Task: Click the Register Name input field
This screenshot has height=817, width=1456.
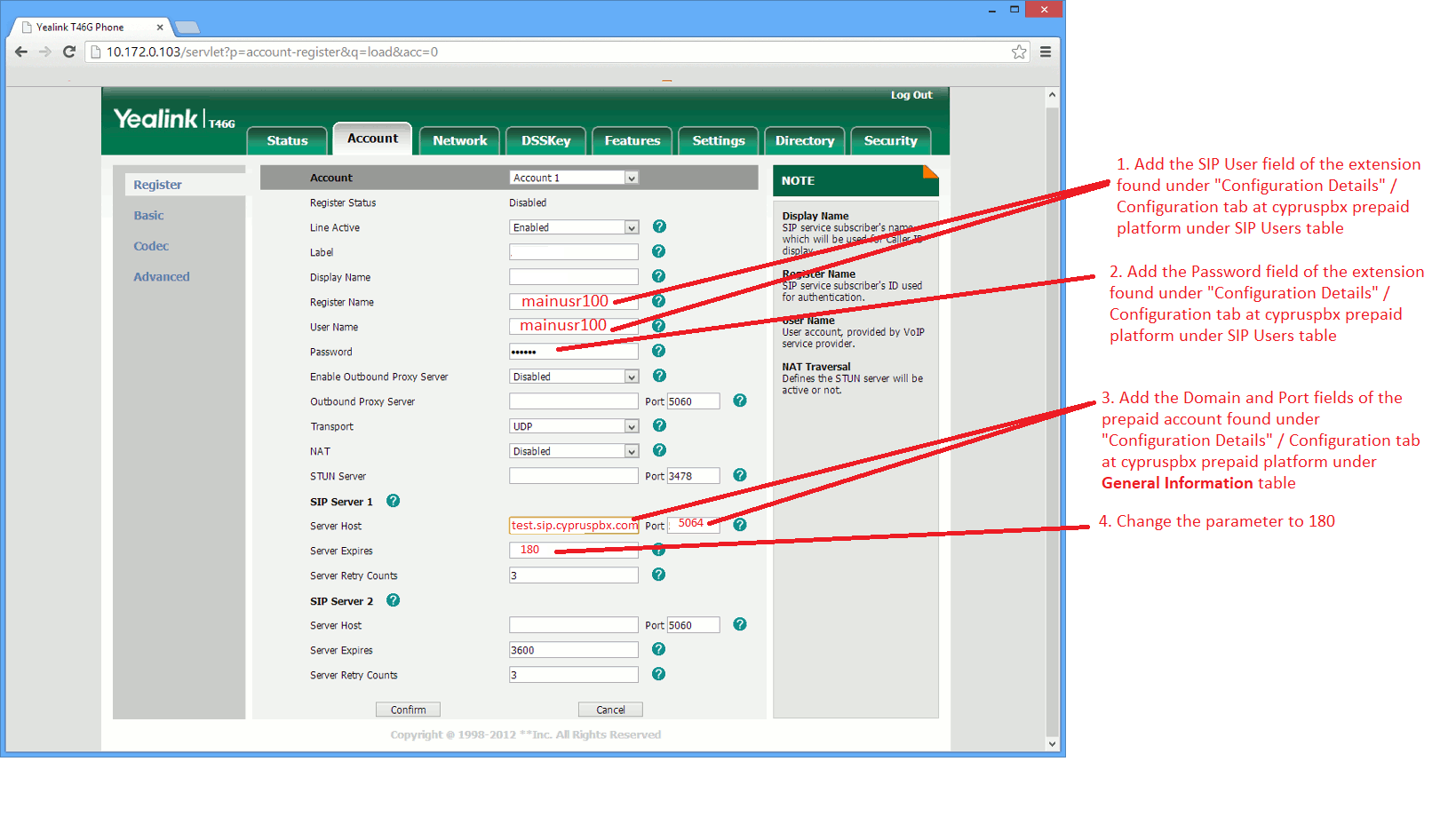Action: [x=574, y=302]
